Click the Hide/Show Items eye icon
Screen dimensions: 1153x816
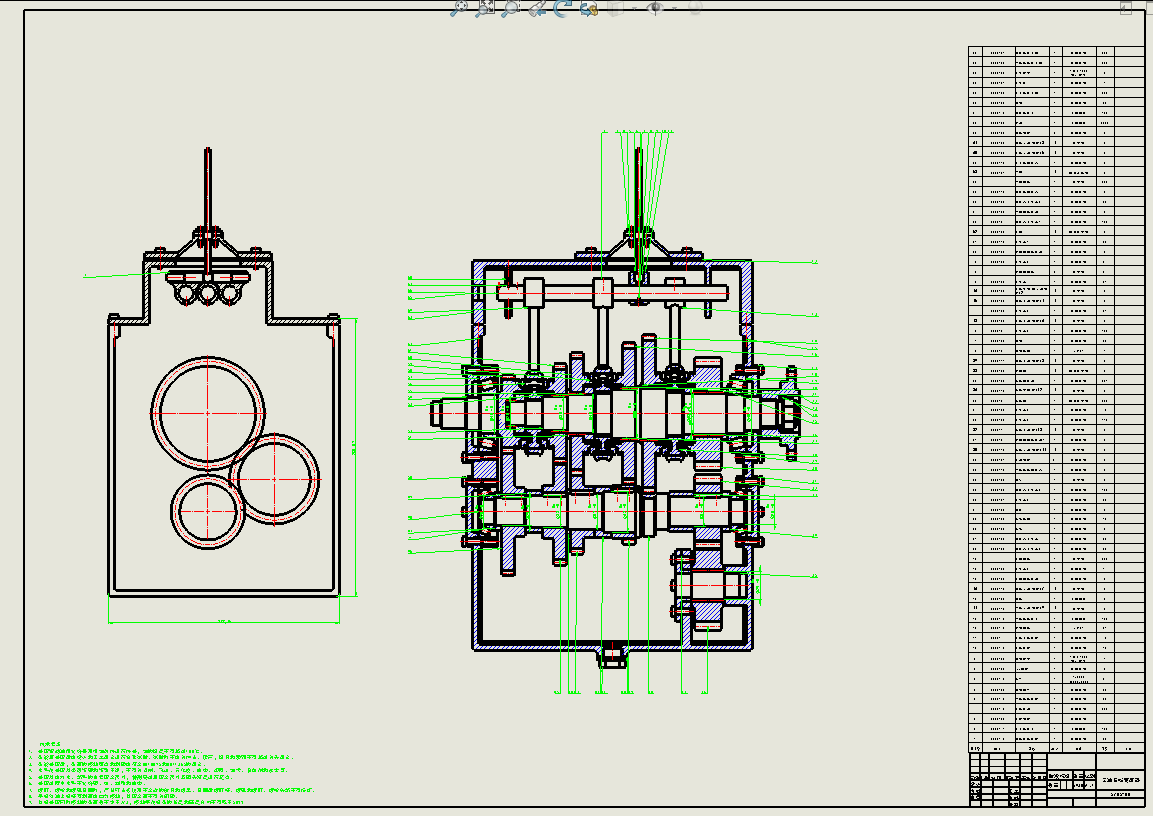(x=656, y=8)
